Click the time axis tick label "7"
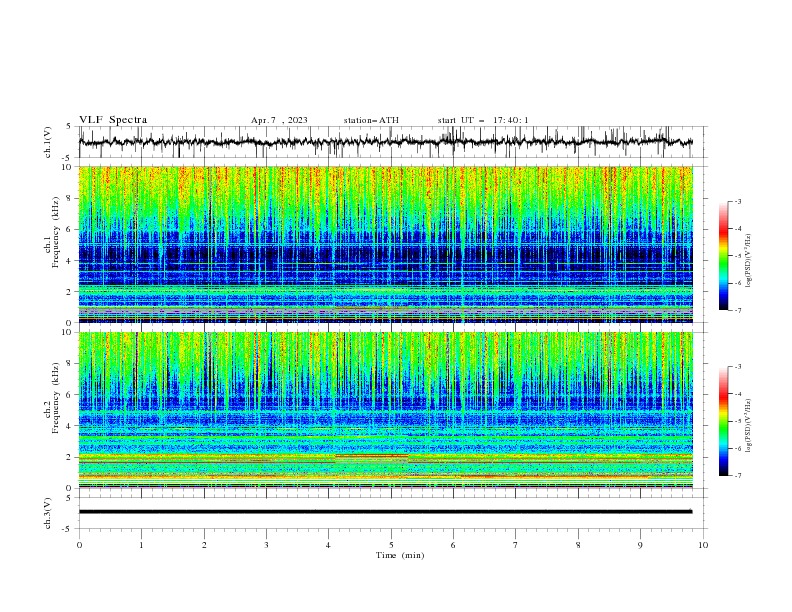Viewport: 792px width, 612px height. click(x=516, y=545)
